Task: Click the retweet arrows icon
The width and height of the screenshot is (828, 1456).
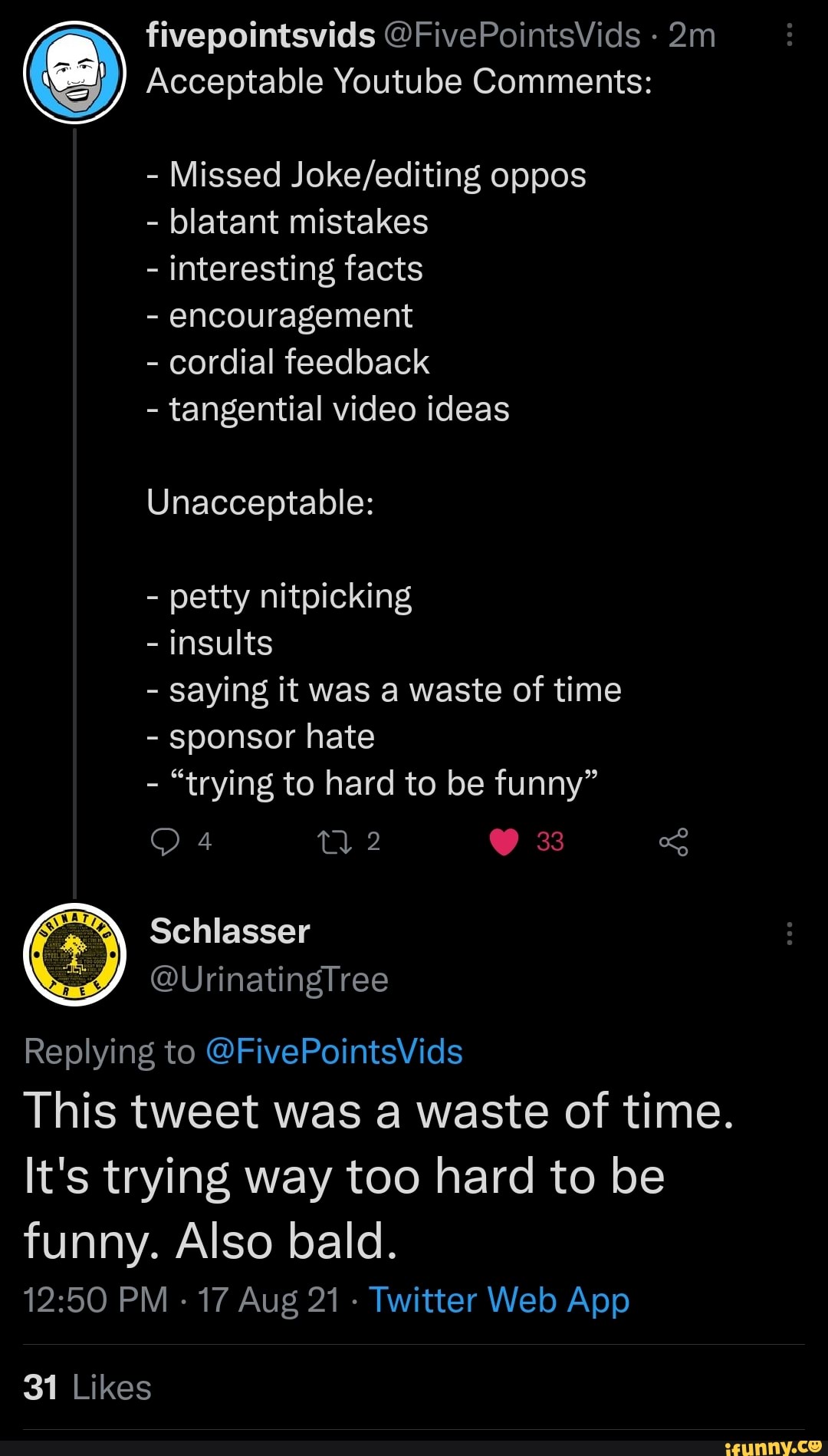Action: (x=334, y=842)
